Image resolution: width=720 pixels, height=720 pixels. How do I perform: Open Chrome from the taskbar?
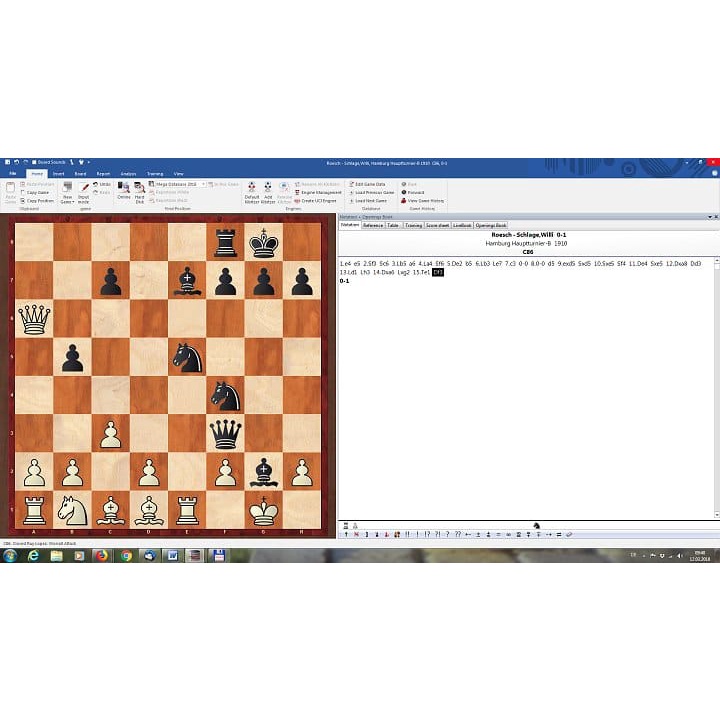(x=126, y=556)
